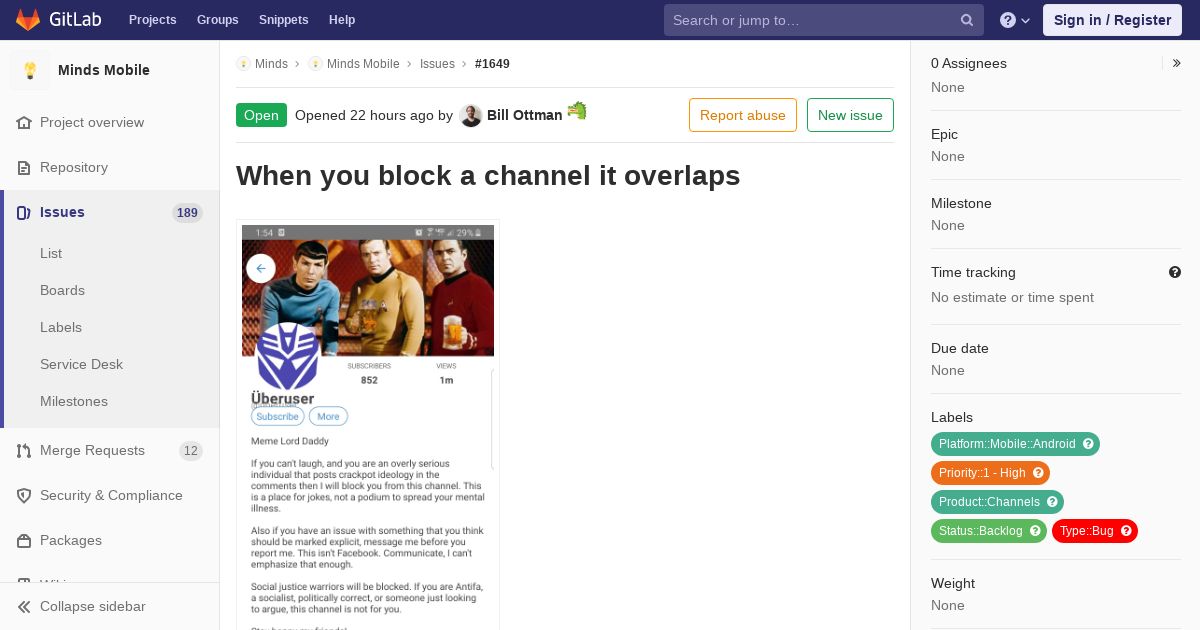
Task: Click the Repository file icon
Action: pyautogui.click(x=24, y=167)
